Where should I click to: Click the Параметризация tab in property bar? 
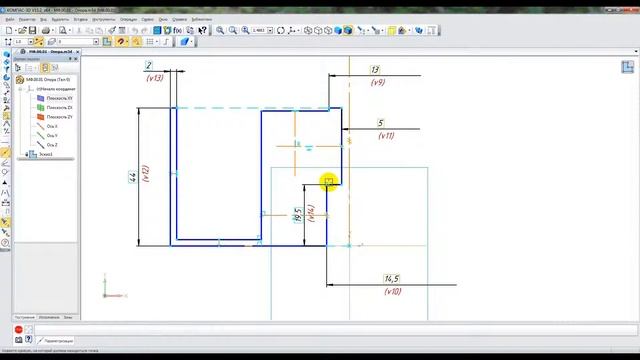pos(56,340)
